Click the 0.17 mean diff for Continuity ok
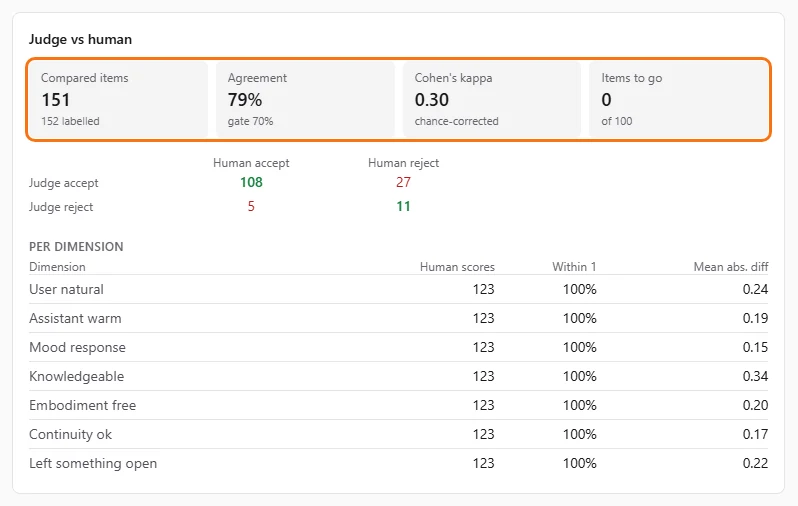This screenshot has width=798, height=506. point(755,434)
